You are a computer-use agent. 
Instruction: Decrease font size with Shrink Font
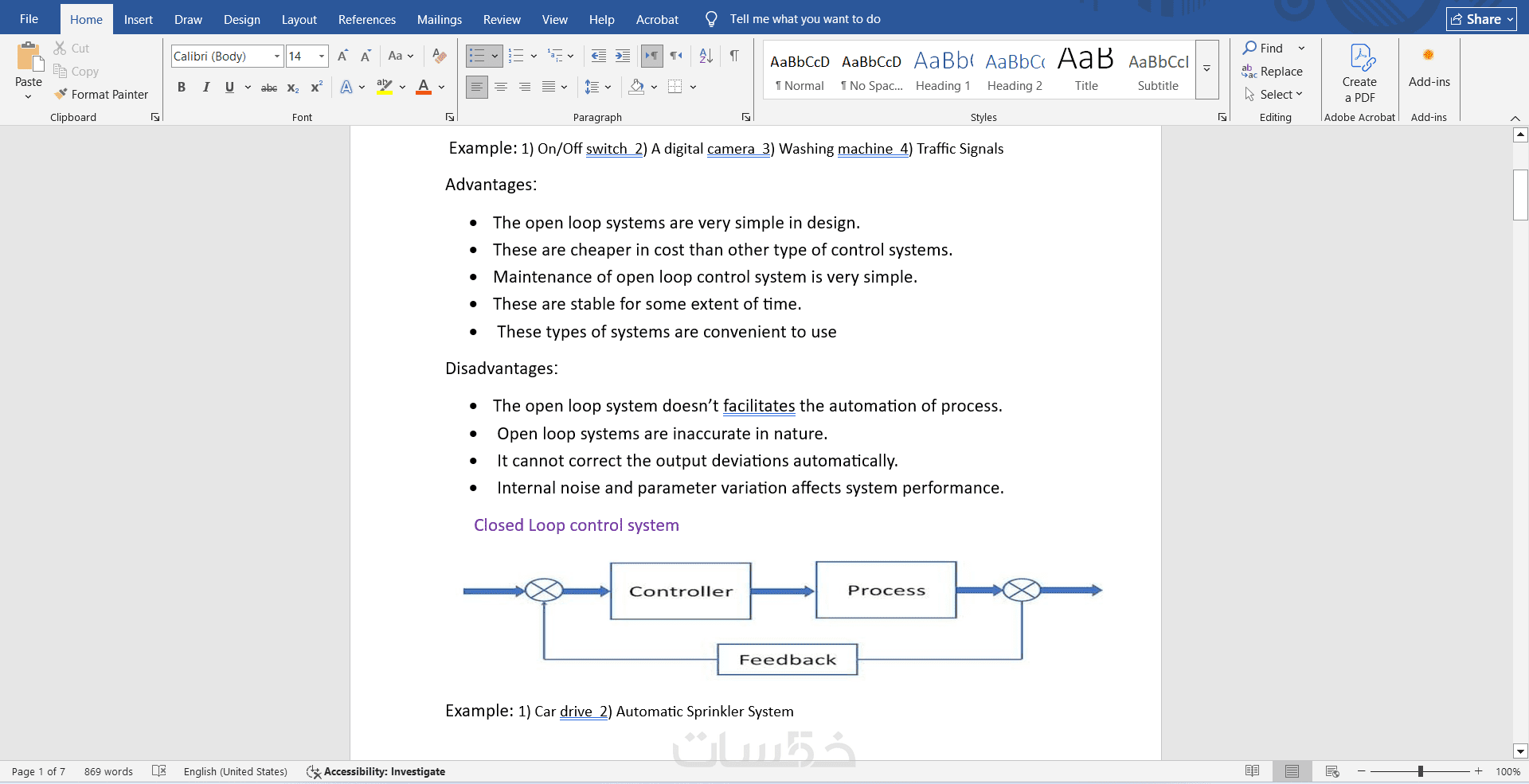point(366,56)
